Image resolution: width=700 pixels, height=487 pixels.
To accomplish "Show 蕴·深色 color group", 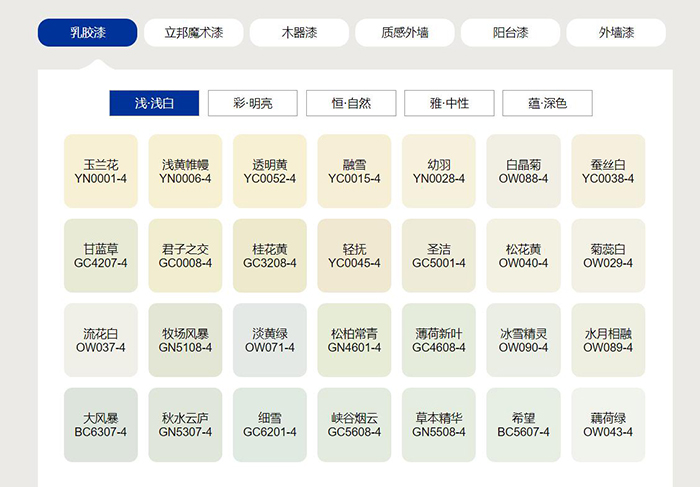I will [547, 103].
